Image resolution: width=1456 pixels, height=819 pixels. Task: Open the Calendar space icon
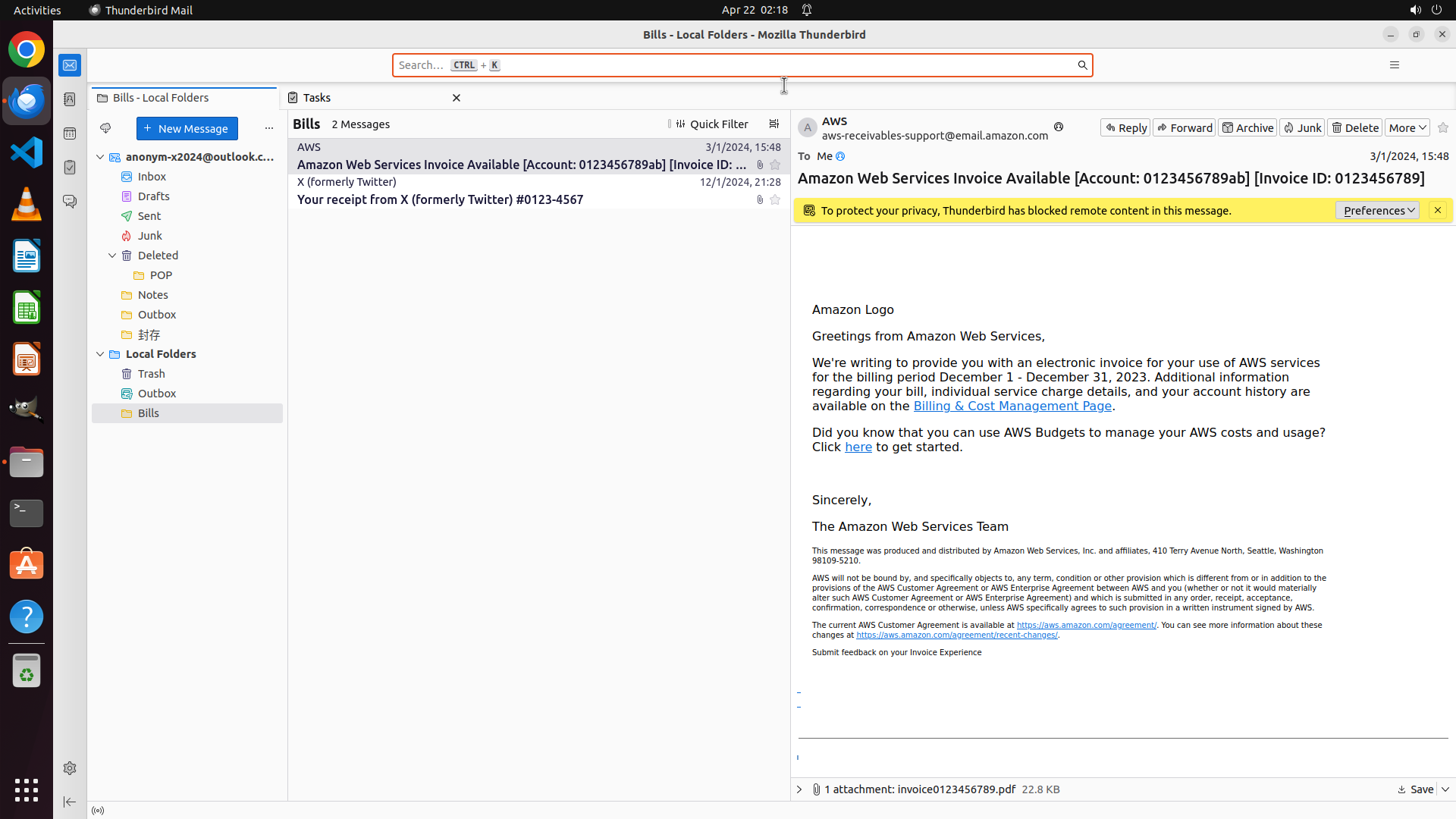click(x=70, y=133)
